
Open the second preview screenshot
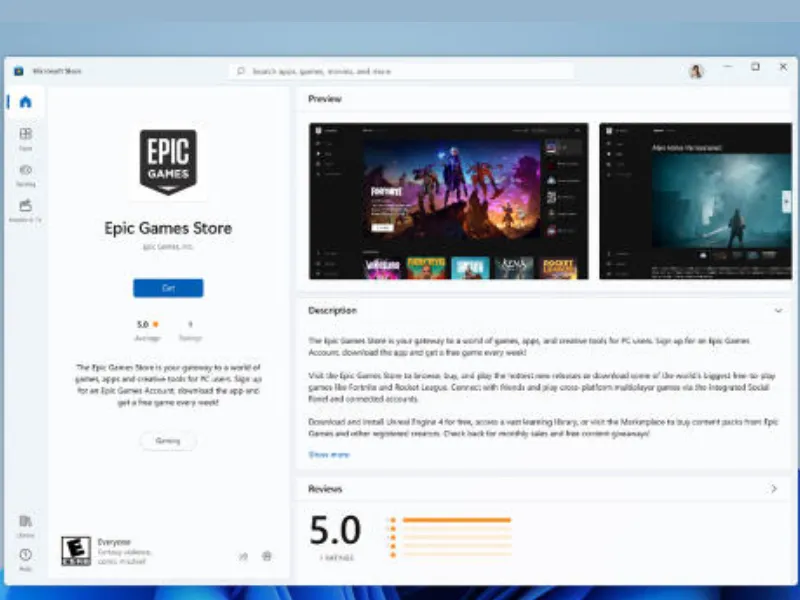click(695, 201)
